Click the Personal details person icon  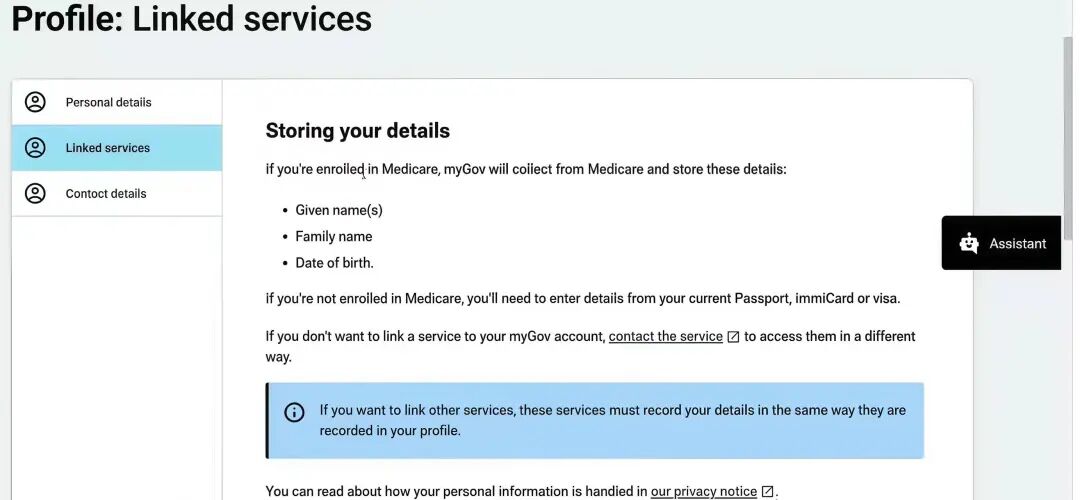[x=35, y=102]
